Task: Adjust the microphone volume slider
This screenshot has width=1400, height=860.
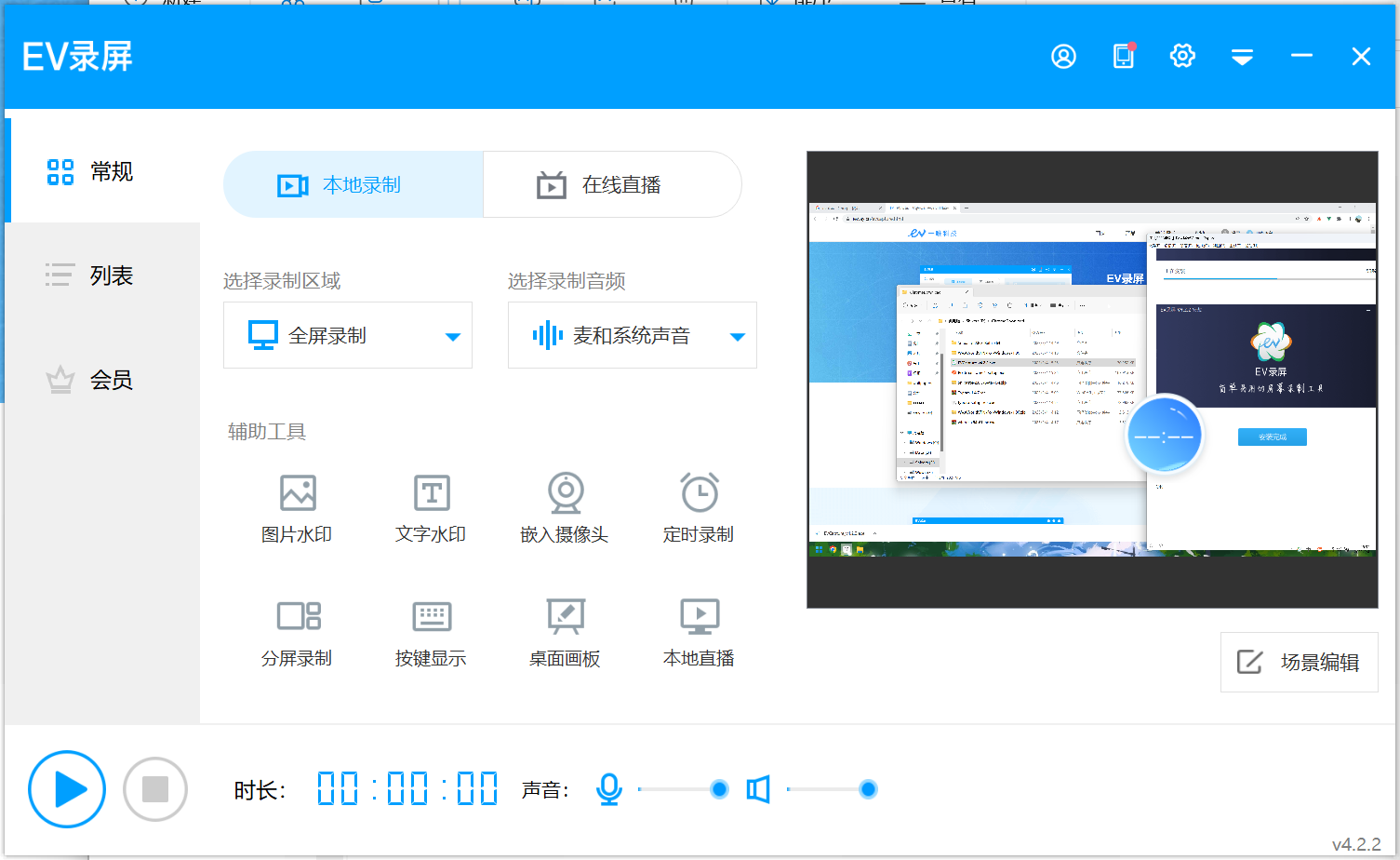Action: [683, 789]
